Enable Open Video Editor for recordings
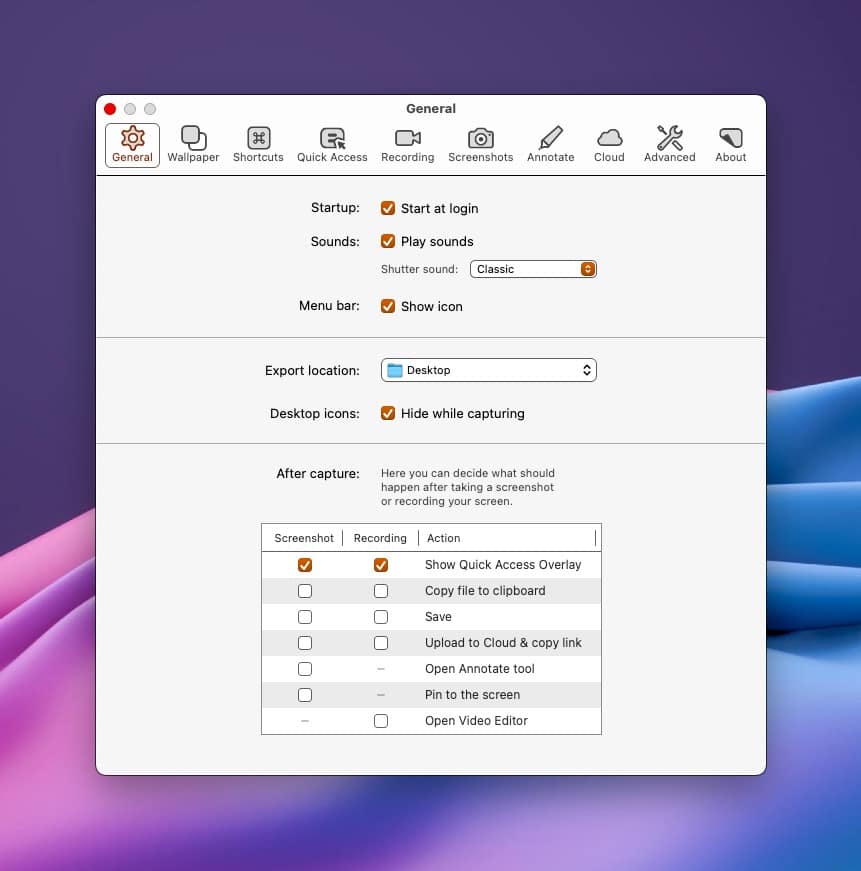Image resolution: width=861 pixels, height=871 pixels. coord(381,721)
